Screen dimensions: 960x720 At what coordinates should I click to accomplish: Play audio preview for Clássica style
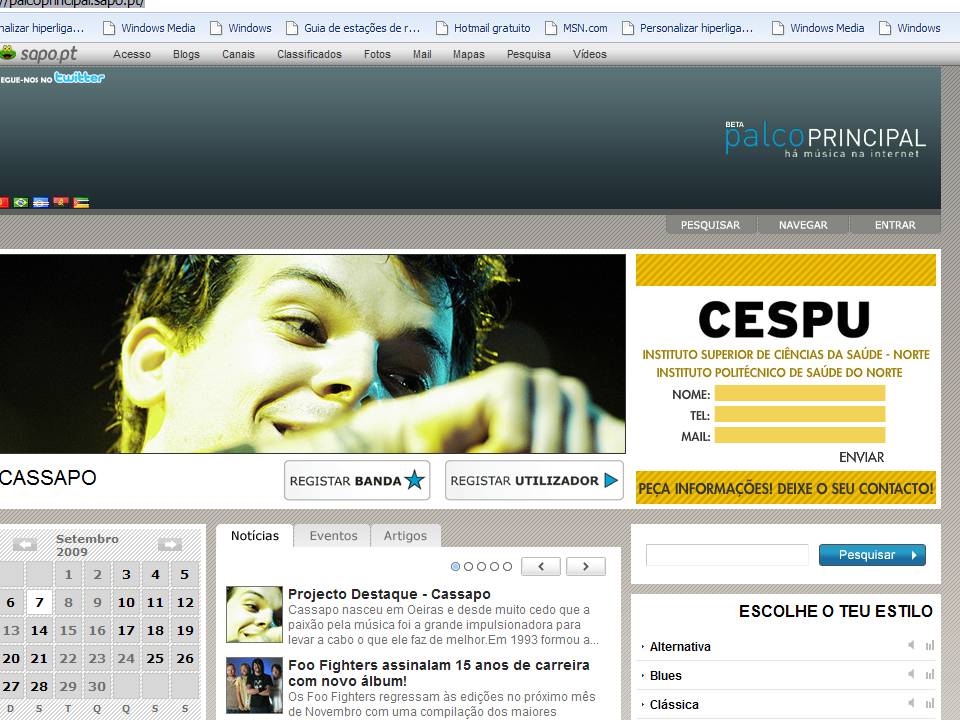(x=912, y=703)
